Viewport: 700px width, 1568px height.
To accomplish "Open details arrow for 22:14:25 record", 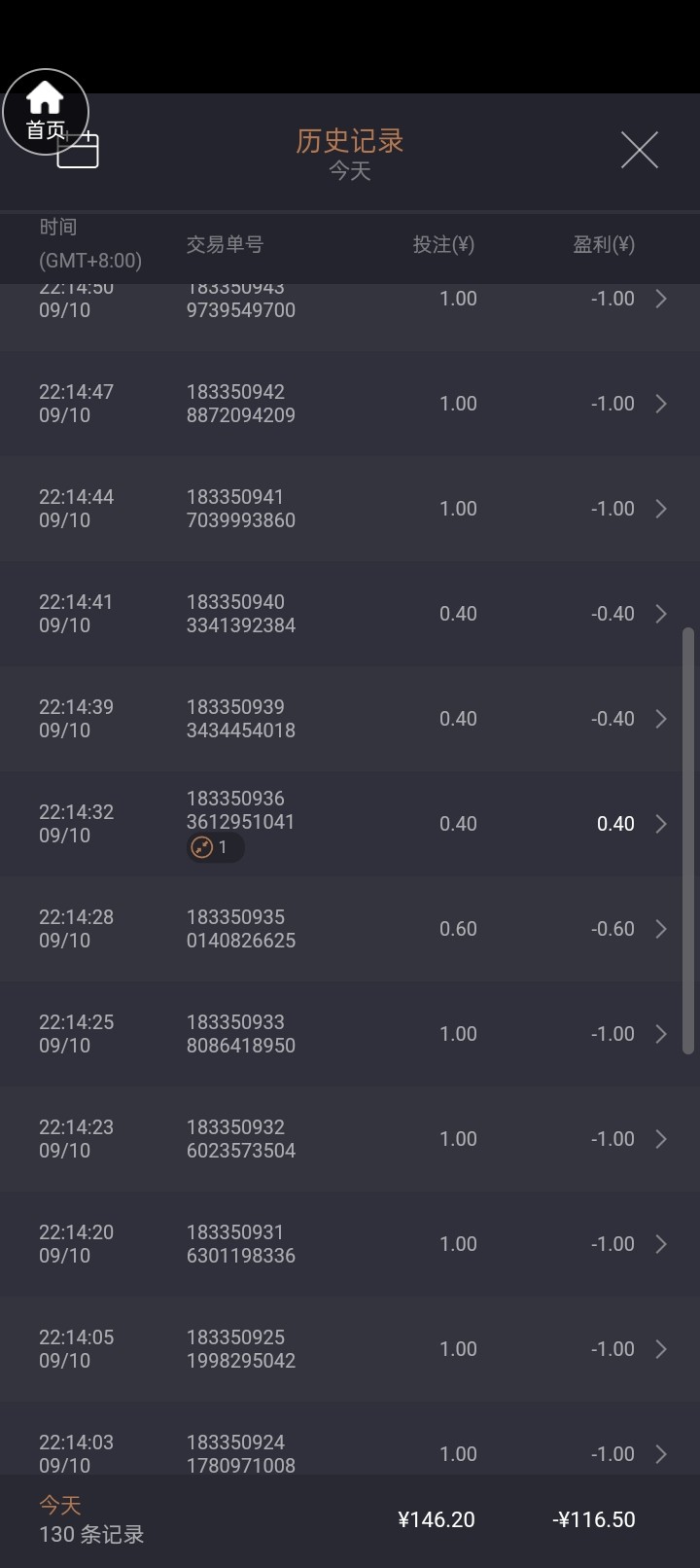I will (x=661, y=1034).
